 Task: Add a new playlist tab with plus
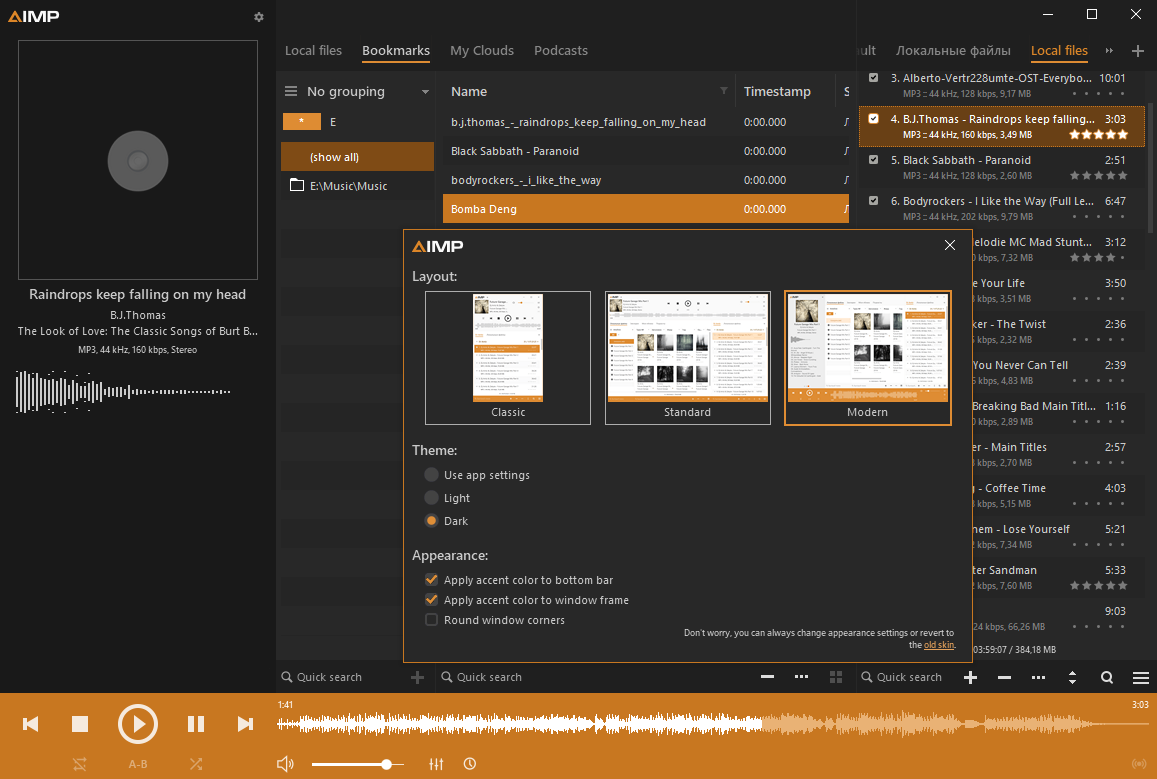click(1138, 51)
